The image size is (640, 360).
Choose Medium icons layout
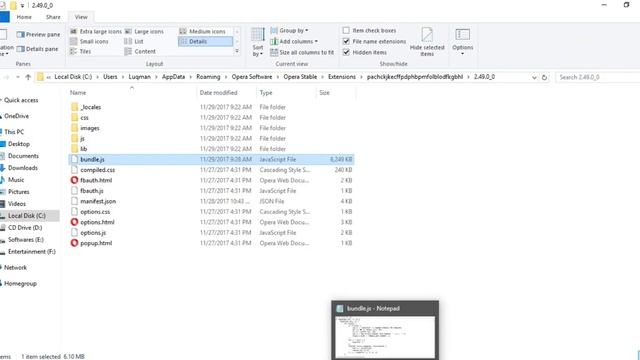(202, 31)
